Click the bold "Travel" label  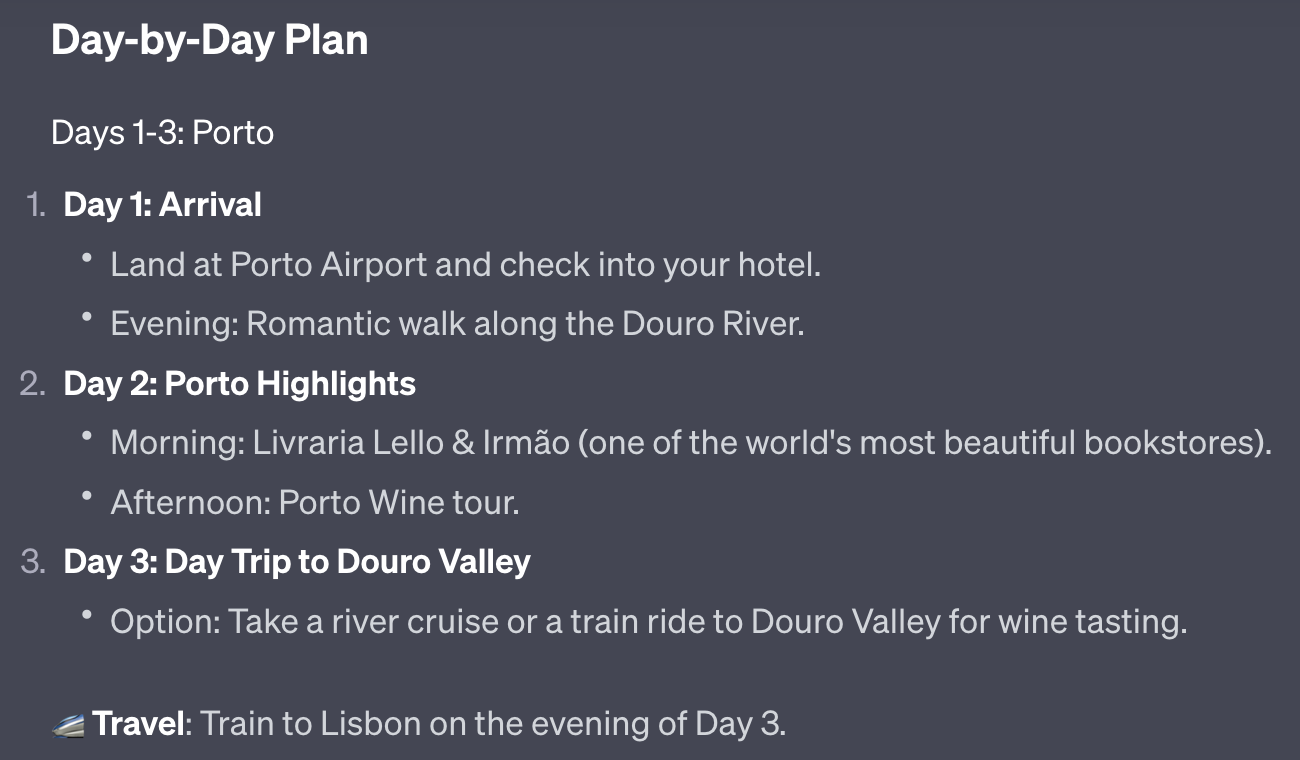click(140, 723)
